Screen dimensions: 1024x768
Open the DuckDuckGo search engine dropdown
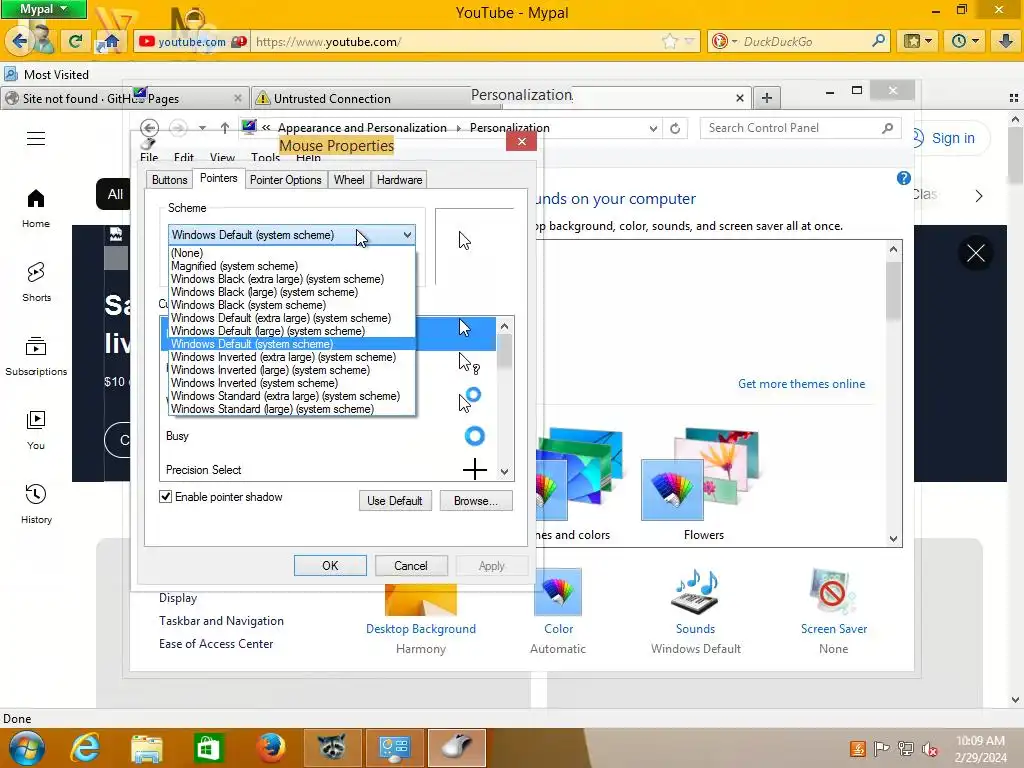724,42
